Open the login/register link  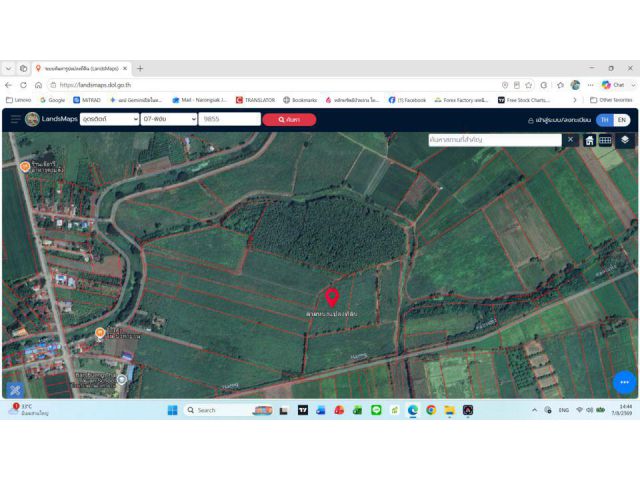pyautogui.click(x=559, y=120)
